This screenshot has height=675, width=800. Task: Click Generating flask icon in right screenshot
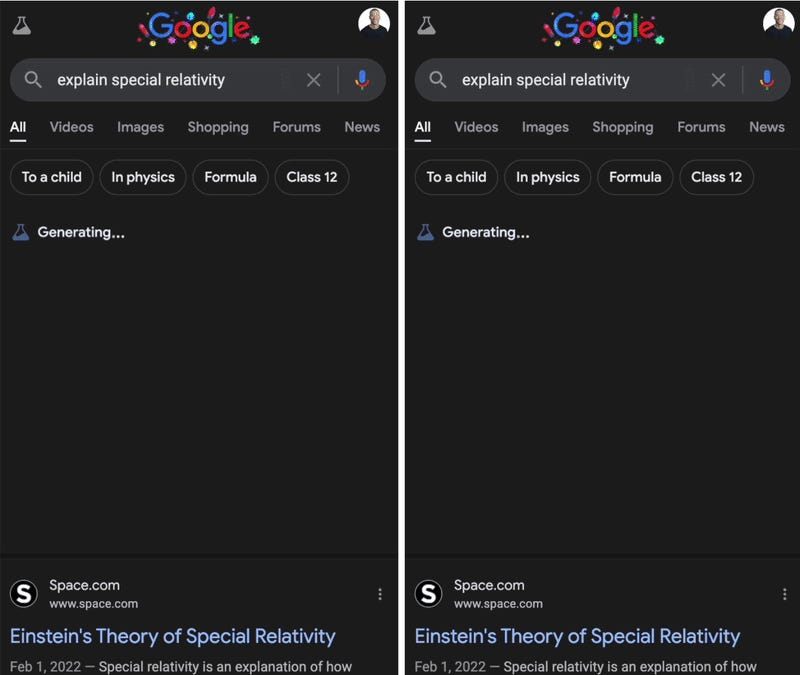(x=425, y=232)
